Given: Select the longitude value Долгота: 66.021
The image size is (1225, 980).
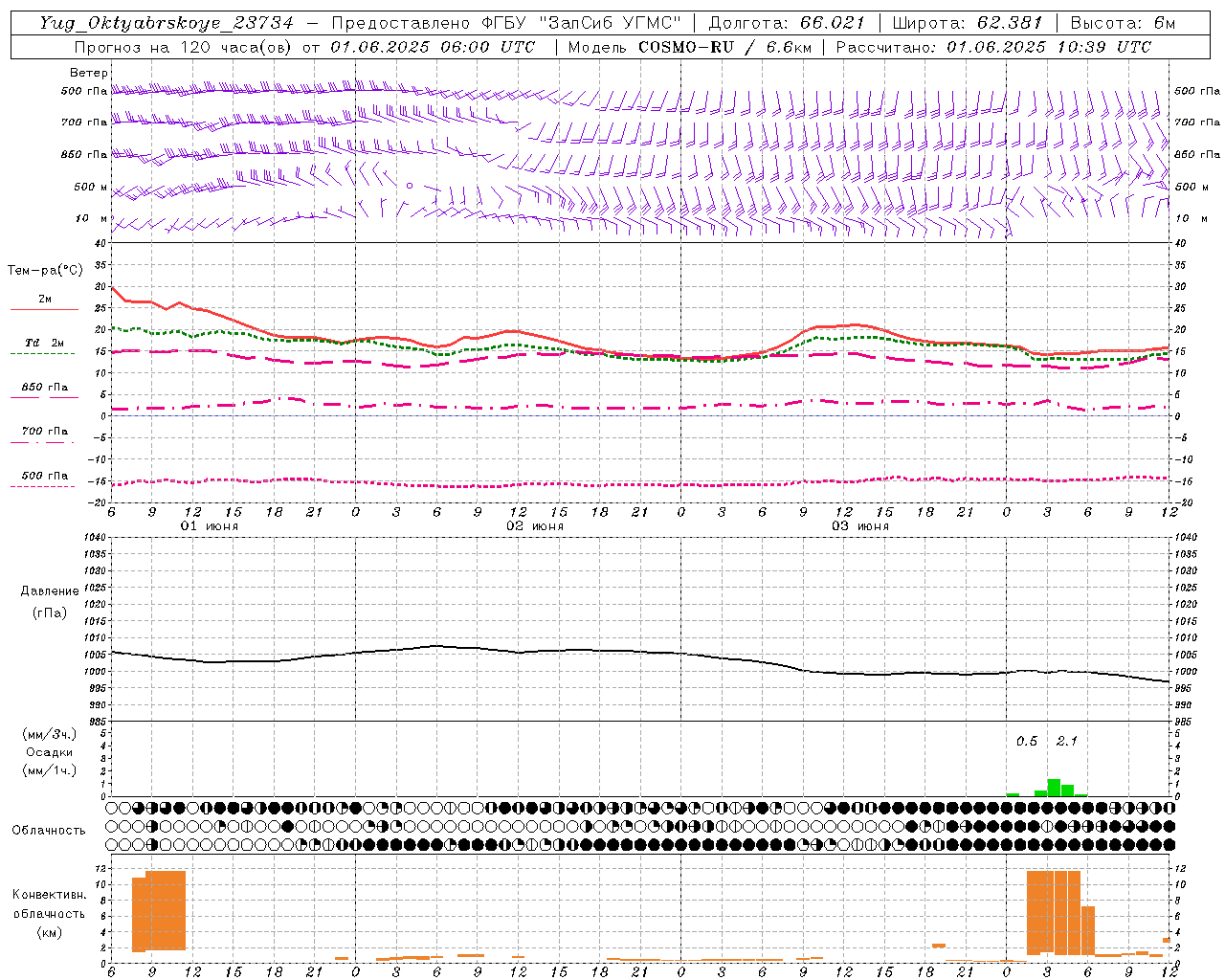Looking at the screenshot, I should [787, 23].
